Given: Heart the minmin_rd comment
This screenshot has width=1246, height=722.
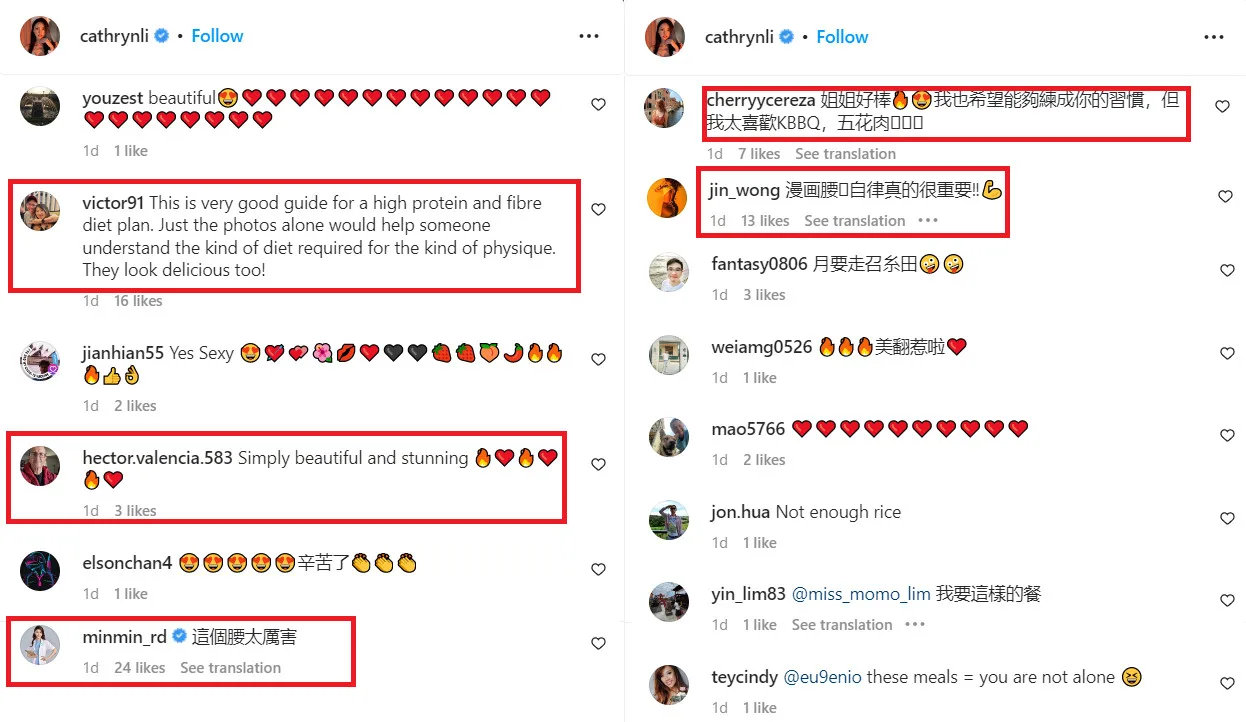Looking at the screenshot, I should coord(598,643).
